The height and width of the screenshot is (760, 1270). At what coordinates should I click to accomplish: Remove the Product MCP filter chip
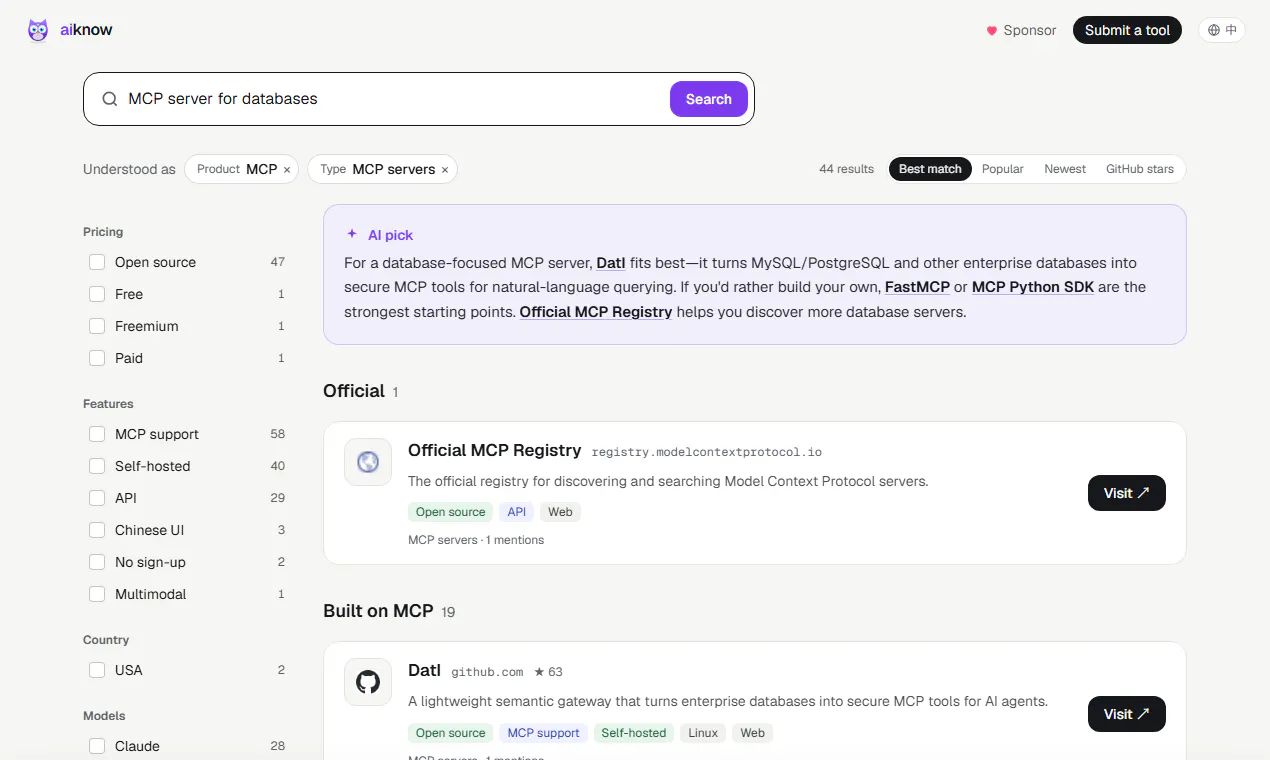click(287, 170)
